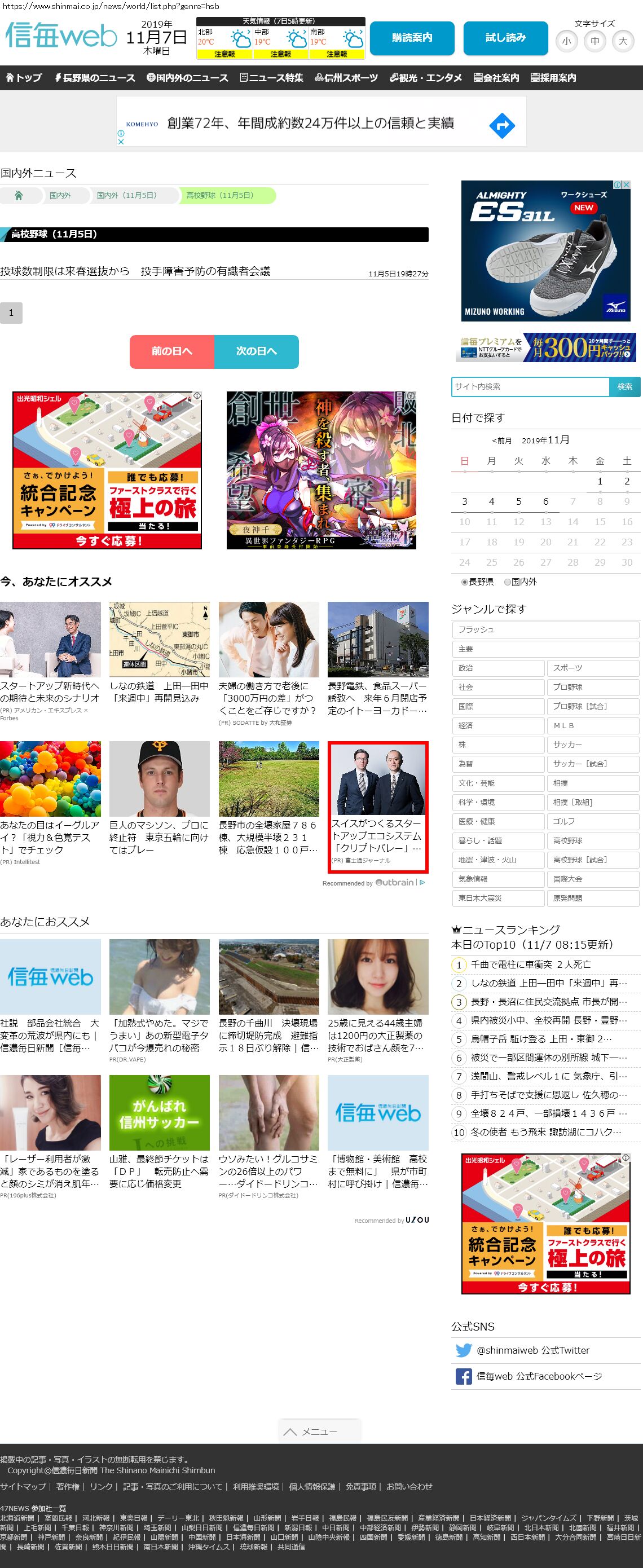Screen dimensions: 643x1568
Task: Choose medium font size 中 option
Action: point(595,41)
